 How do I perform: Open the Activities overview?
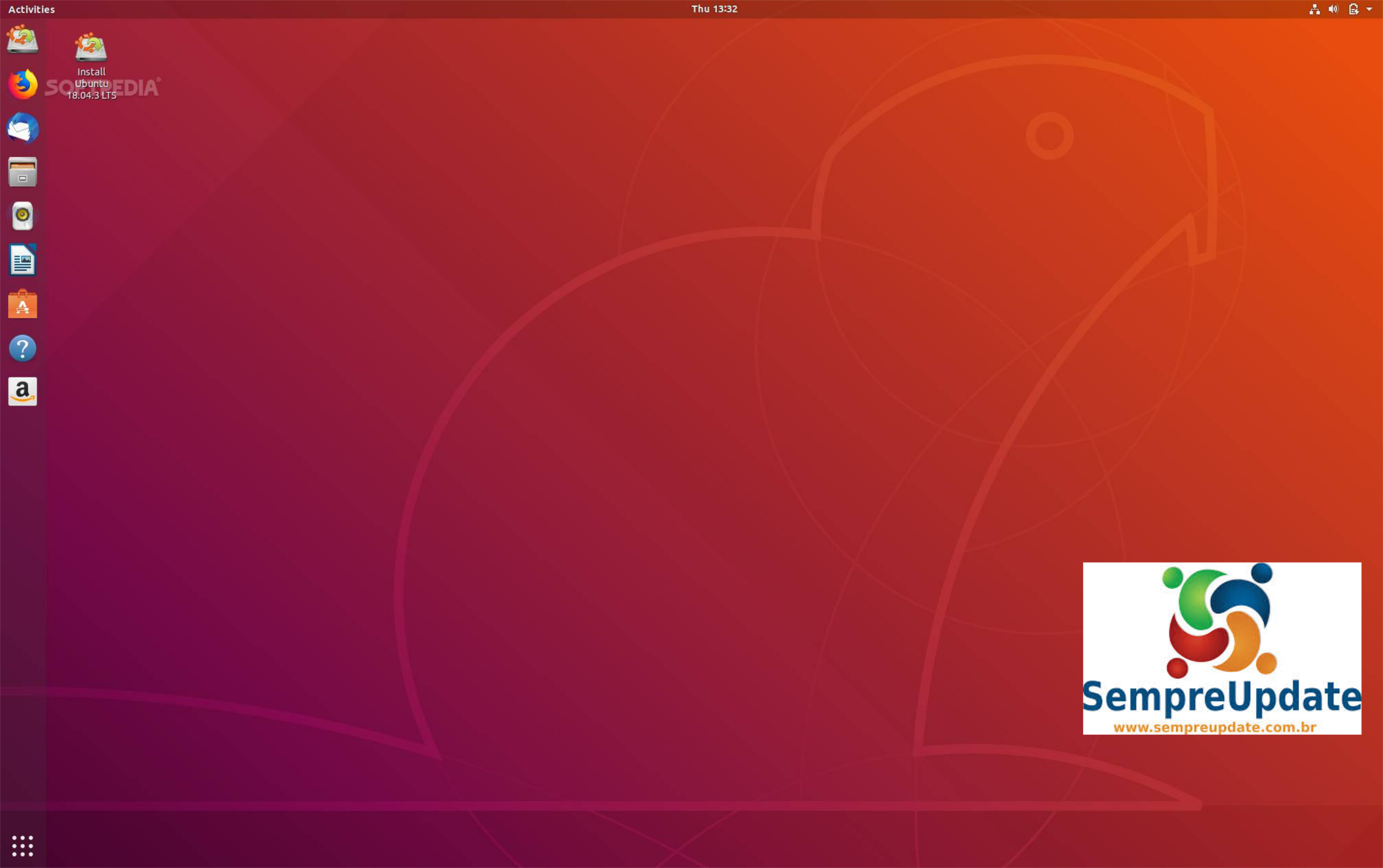click(31, 9)
